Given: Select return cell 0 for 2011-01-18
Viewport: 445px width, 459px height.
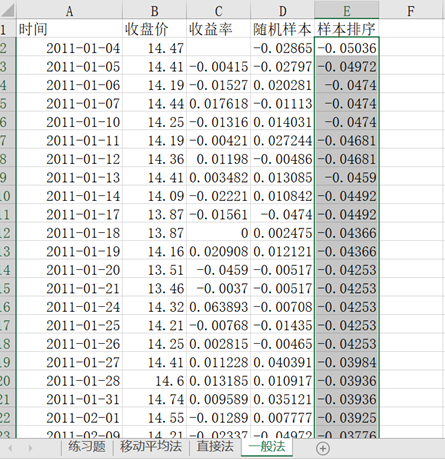Looking at the screenshot, I should click(218, 232).
